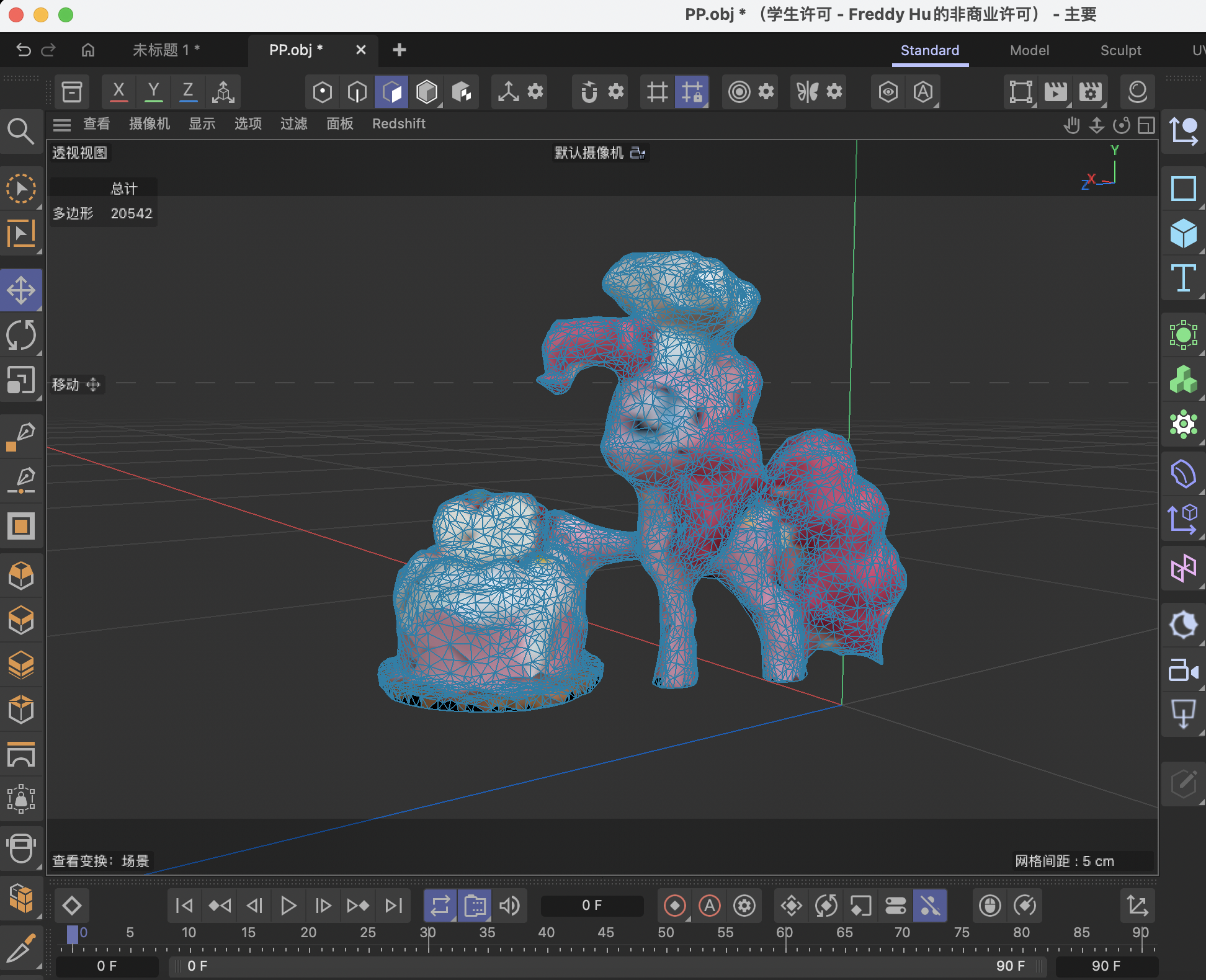Image resolution: width=1206 pixels, height=980 pixels.
Task: Enable the autokeying record toggle in the timeline
Action: (710, 906)
